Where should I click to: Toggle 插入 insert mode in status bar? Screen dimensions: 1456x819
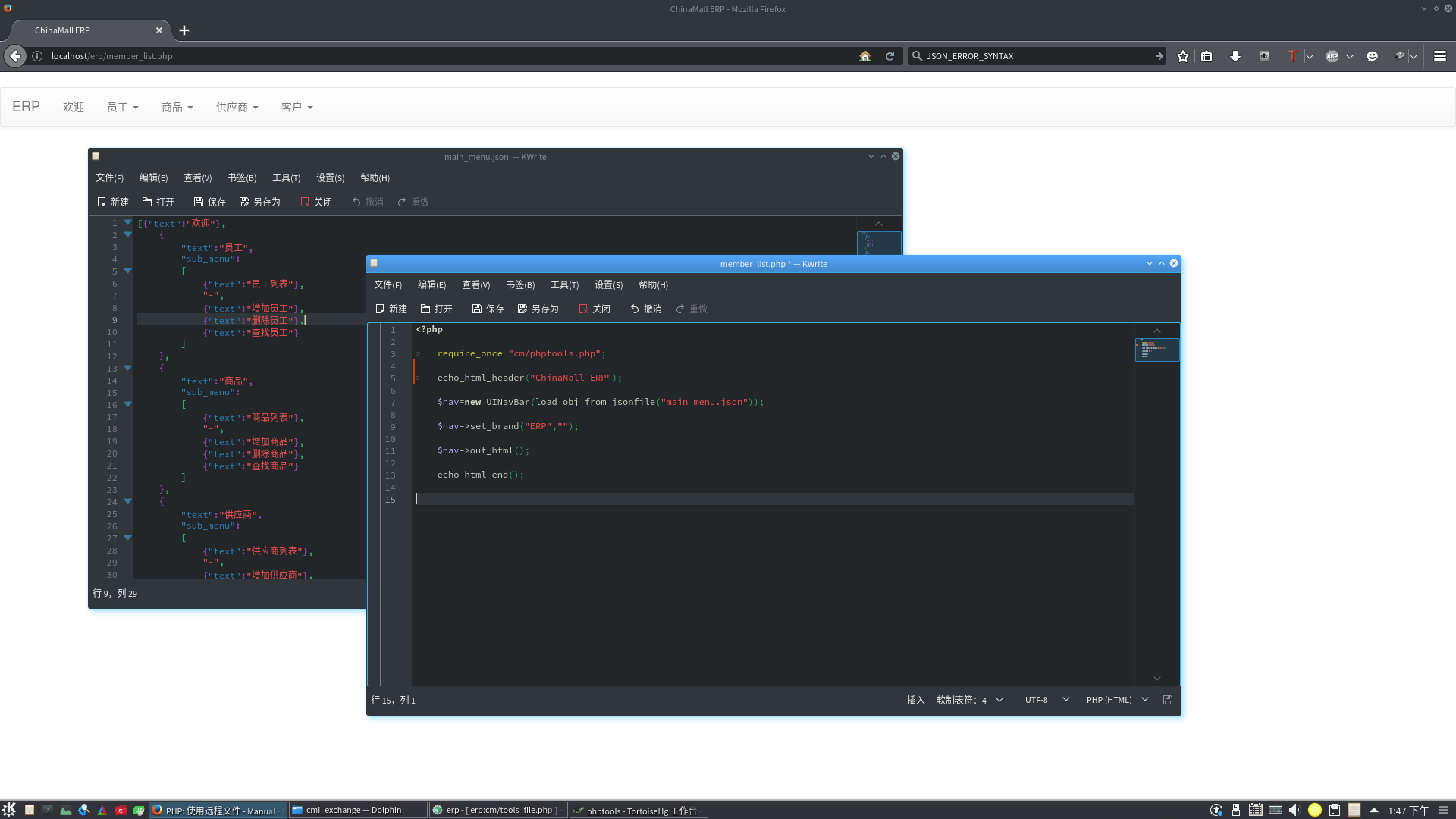pos(915,700)
